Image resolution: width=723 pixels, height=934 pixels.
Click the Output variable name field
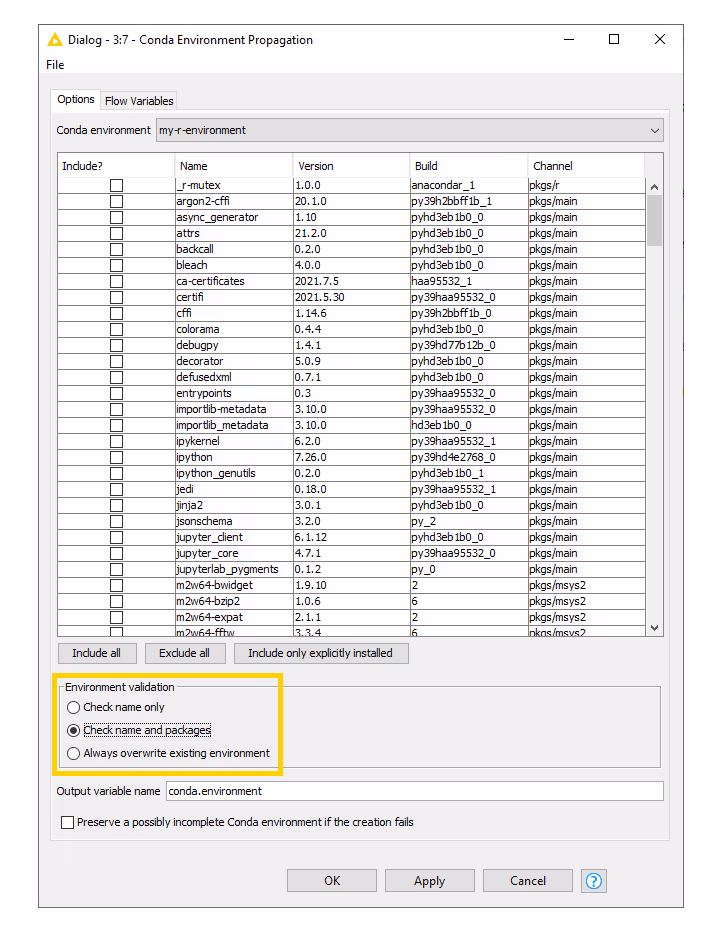414,791
